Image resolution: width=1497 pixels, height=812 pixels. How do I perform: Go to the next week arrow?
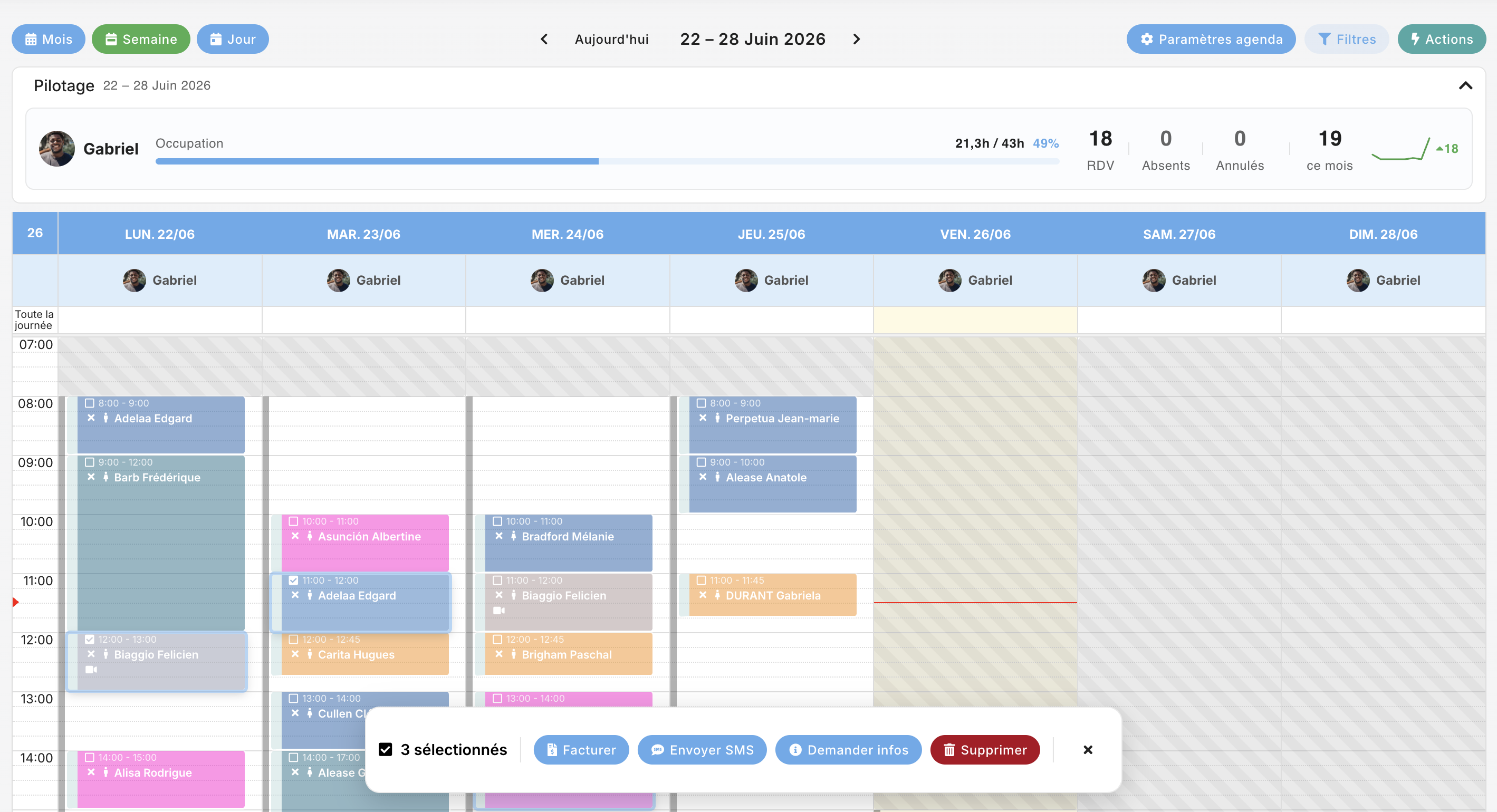coord(856,39)
